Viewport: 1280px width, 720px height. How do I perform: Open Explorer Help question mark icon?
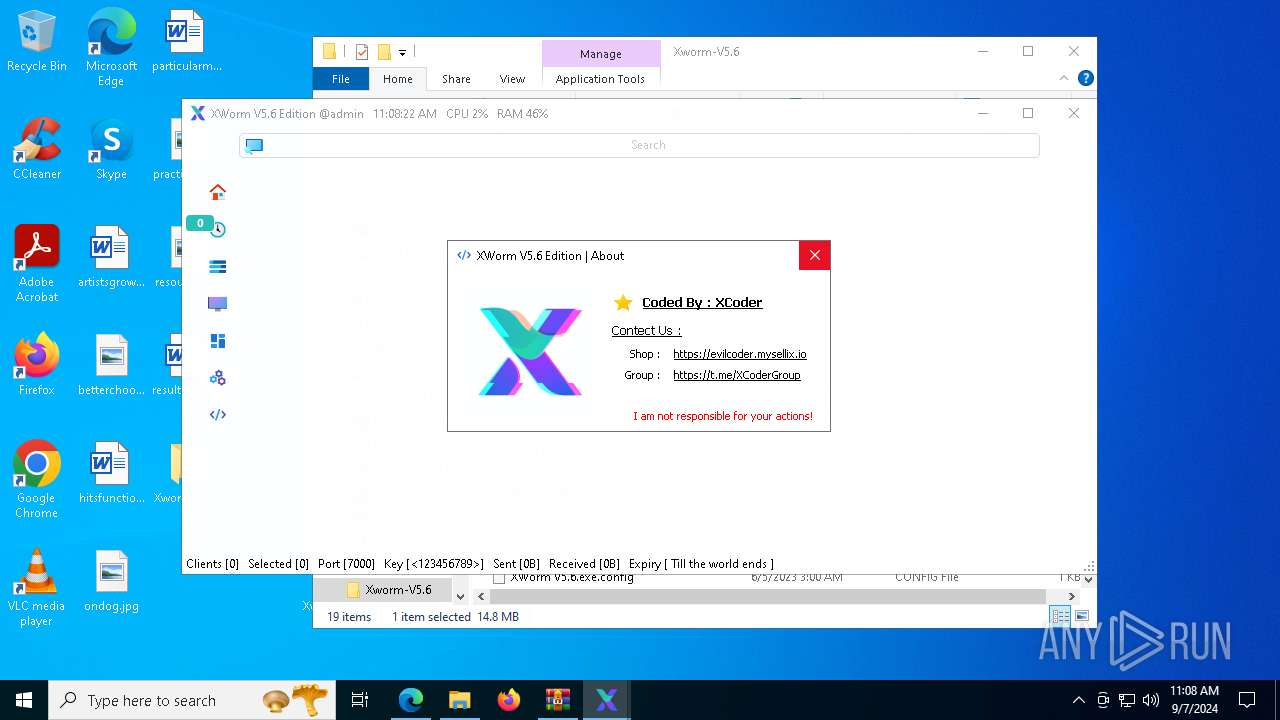point(1085,78)
